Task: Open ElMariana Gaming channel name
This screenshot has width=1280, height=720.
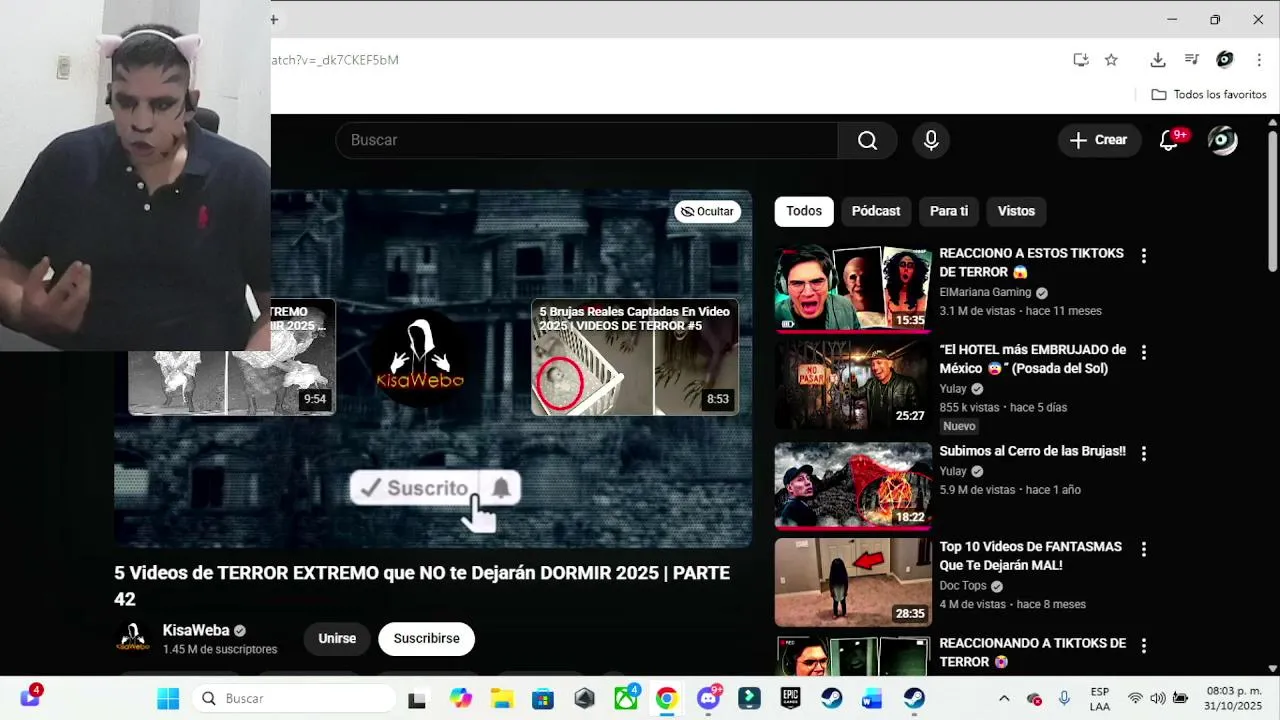Action: [985, 292]
